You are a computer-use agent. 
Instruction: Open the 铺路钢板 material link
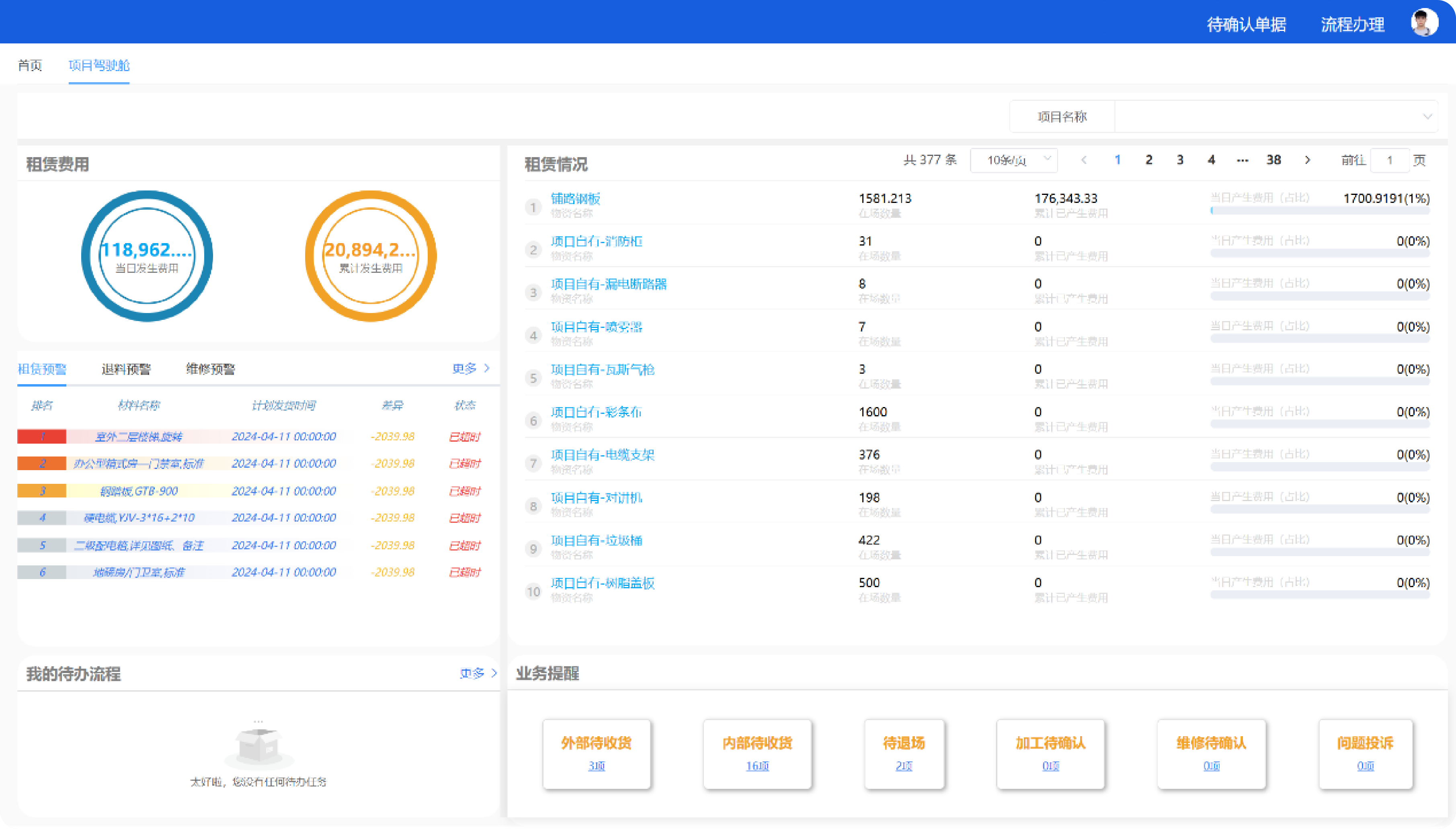click(575, 198)
